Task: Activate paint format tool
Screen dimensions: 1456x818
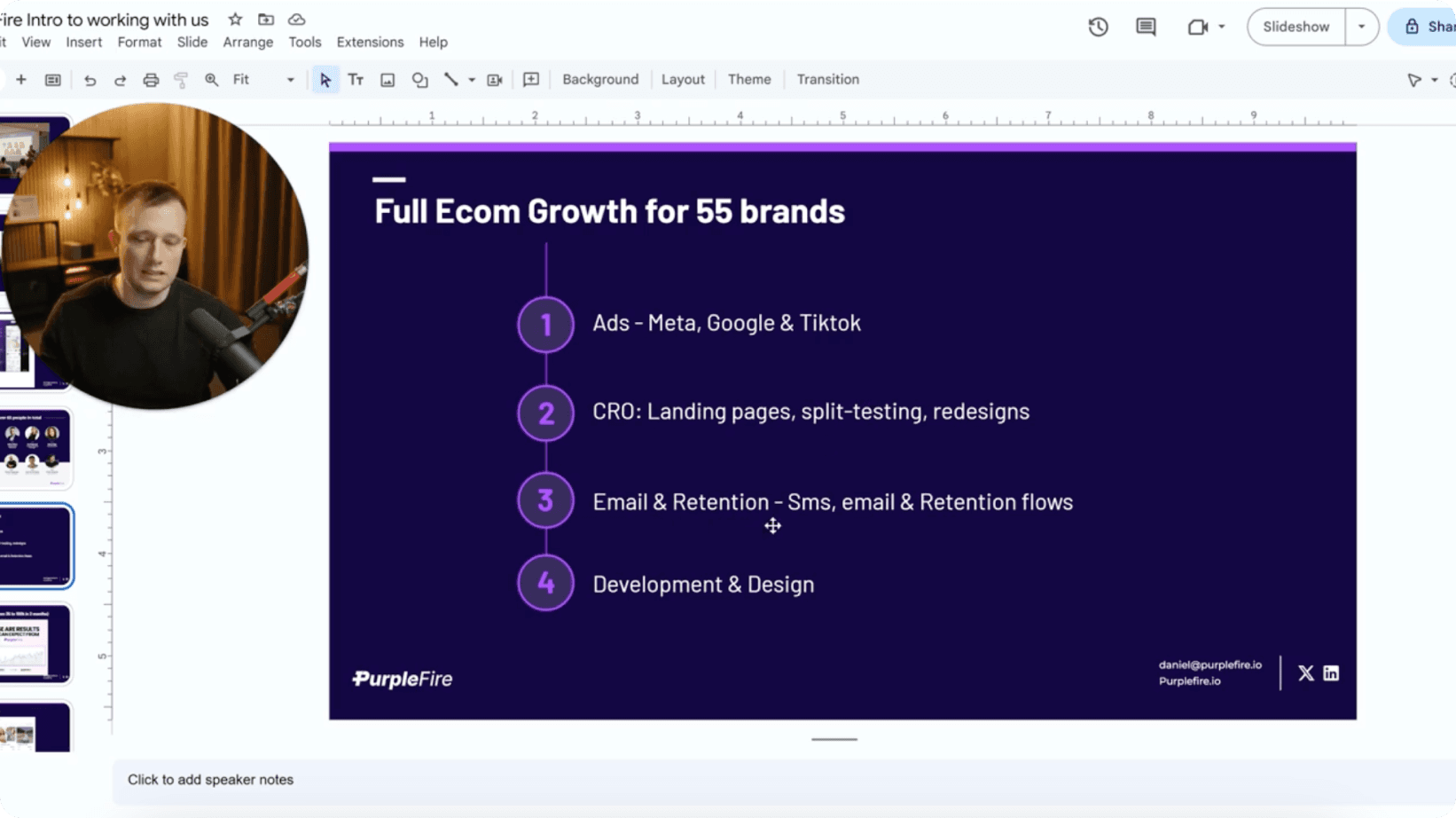Action: click(181, 80)
